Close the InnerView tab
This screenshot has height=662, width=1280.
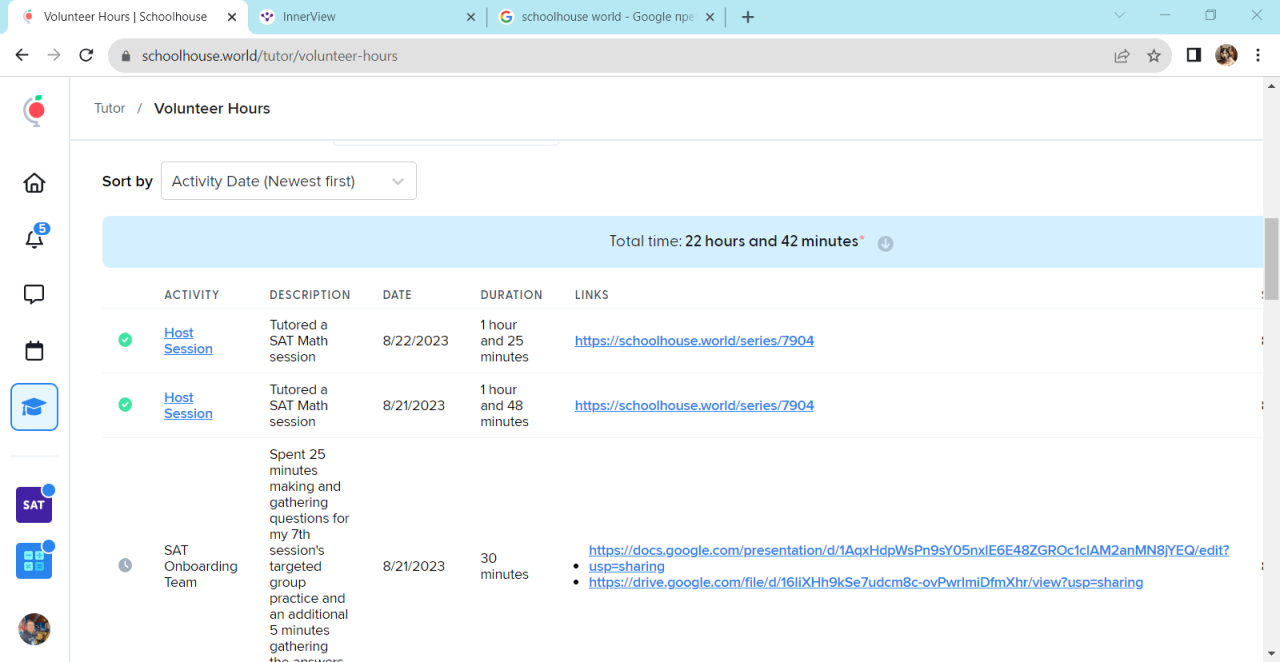(471, 17)
